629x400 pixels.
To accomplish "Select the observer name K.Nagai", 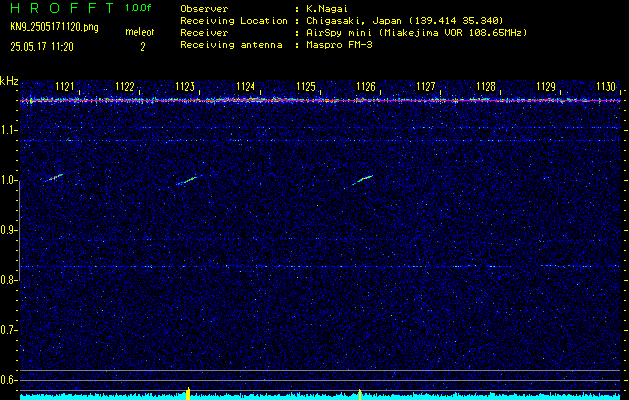I will tap(327, 9).
